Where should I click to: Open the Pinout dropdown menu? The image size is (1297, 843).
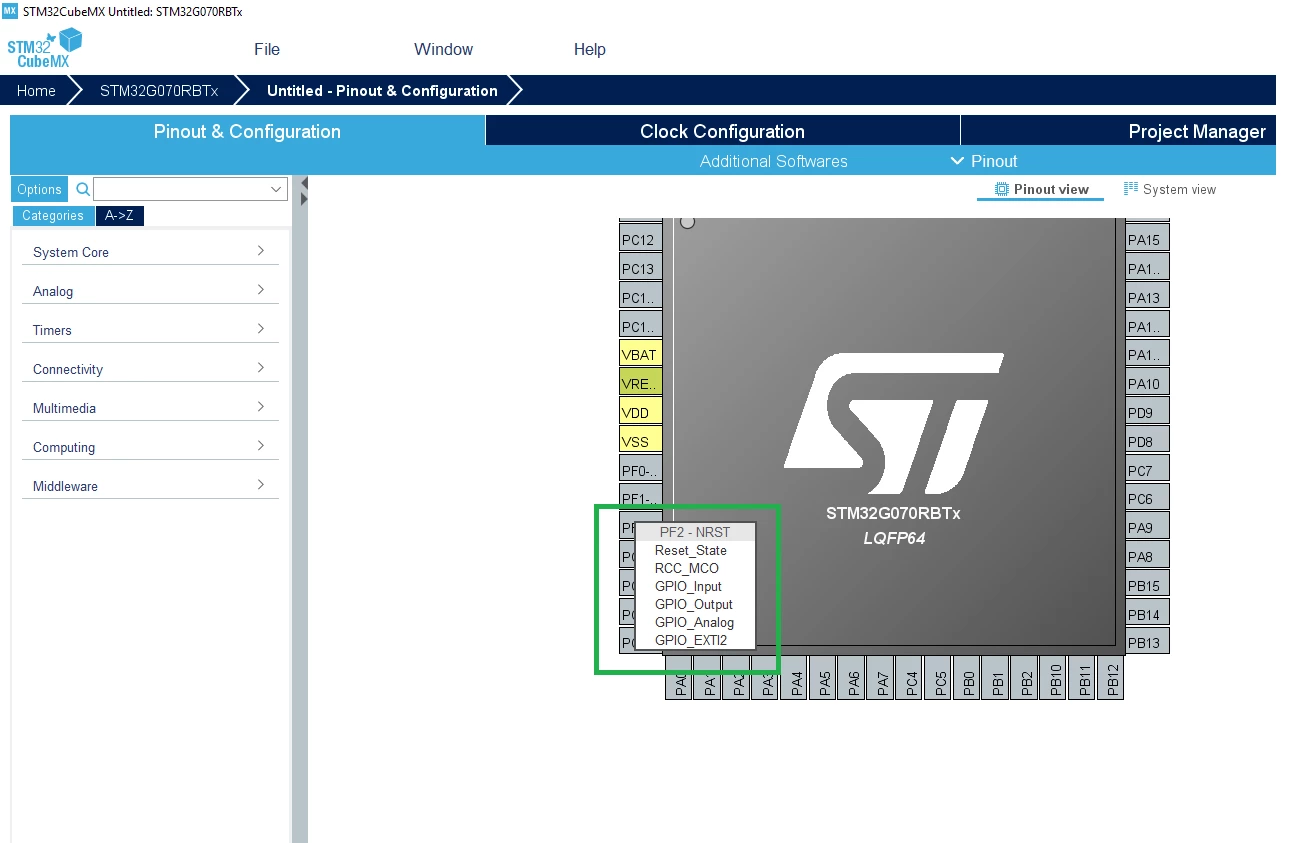pos(984,161)
